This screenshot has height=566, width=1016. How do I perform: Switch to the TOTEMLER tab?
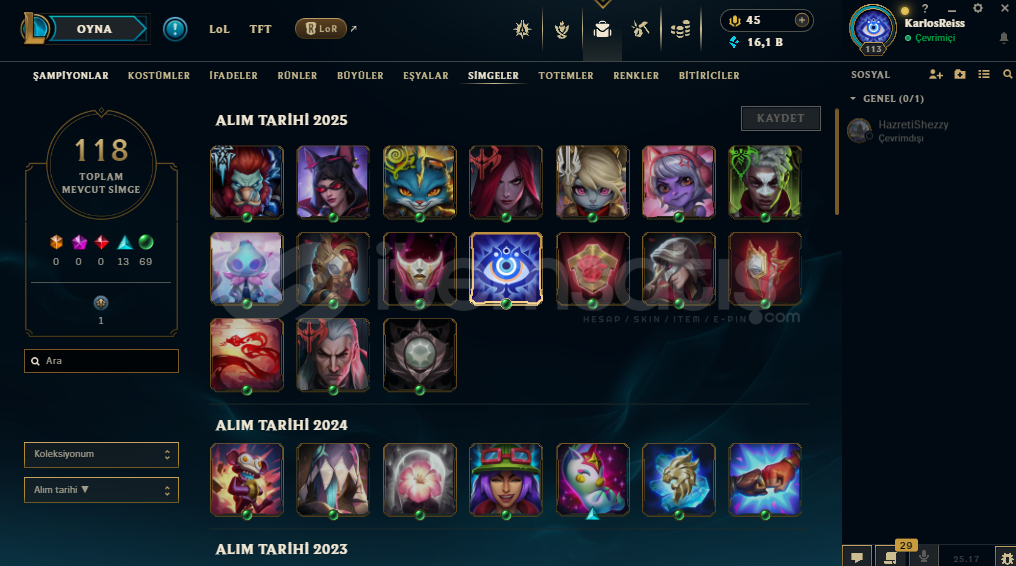click(x=566, y=76)
